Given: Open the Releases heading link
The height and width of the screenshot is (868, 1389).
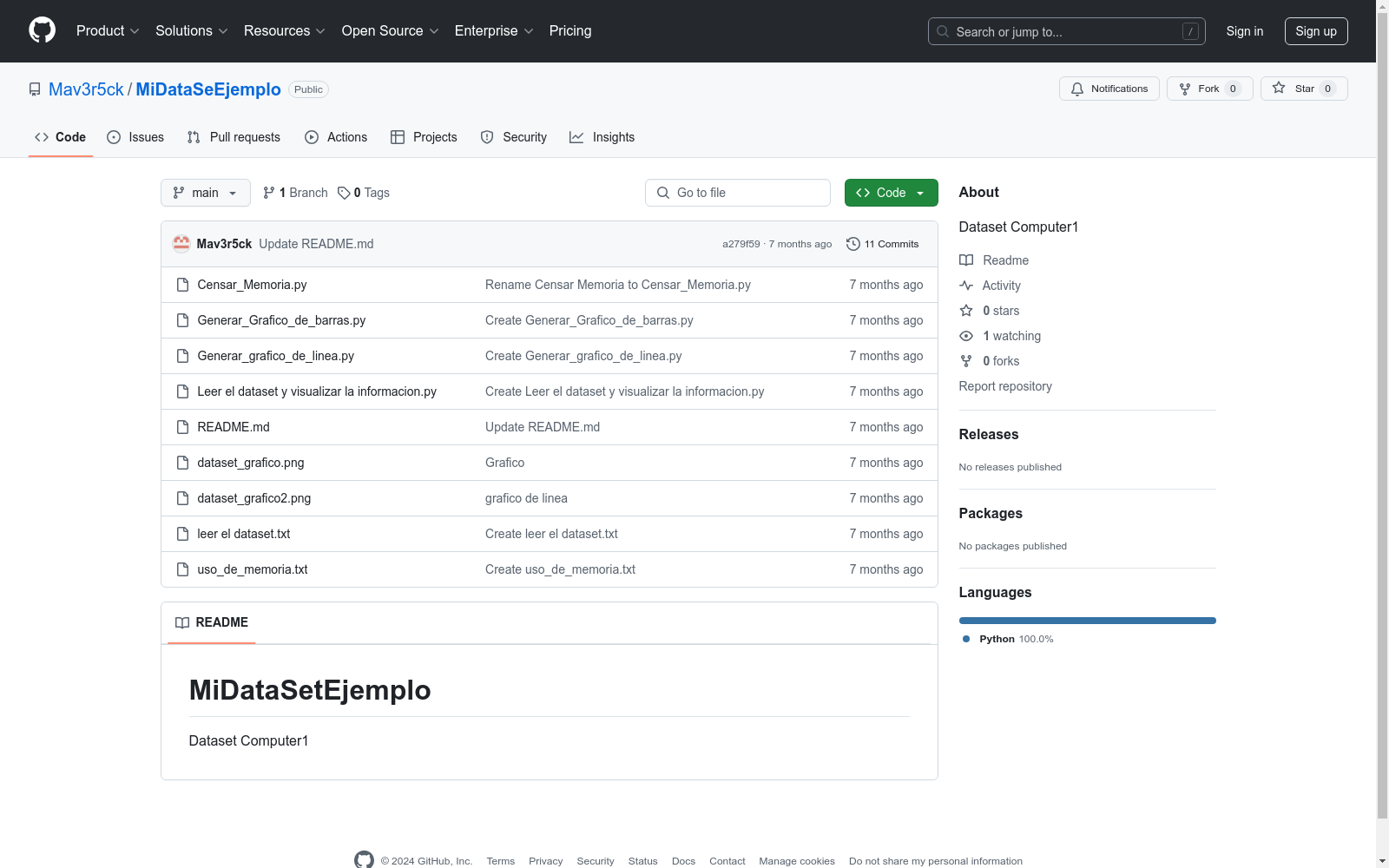Looking at the screenshot, I should click(x=989, y=435).
